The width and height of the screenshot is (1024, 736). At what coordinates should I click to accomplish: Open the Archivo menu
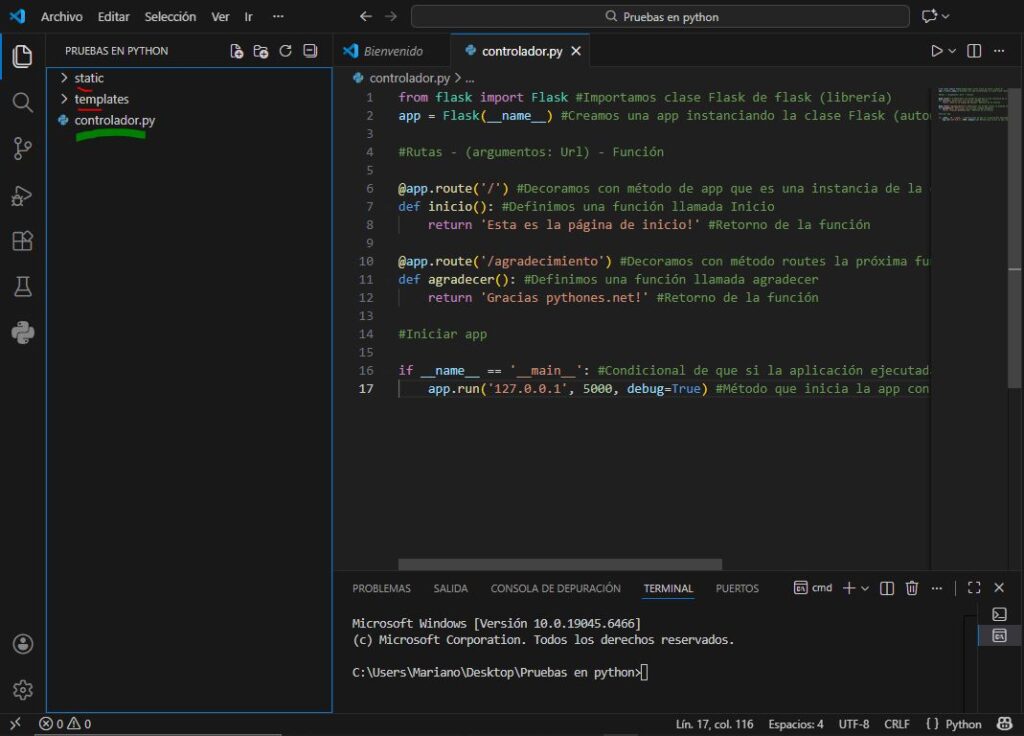[x=61, y=17]
